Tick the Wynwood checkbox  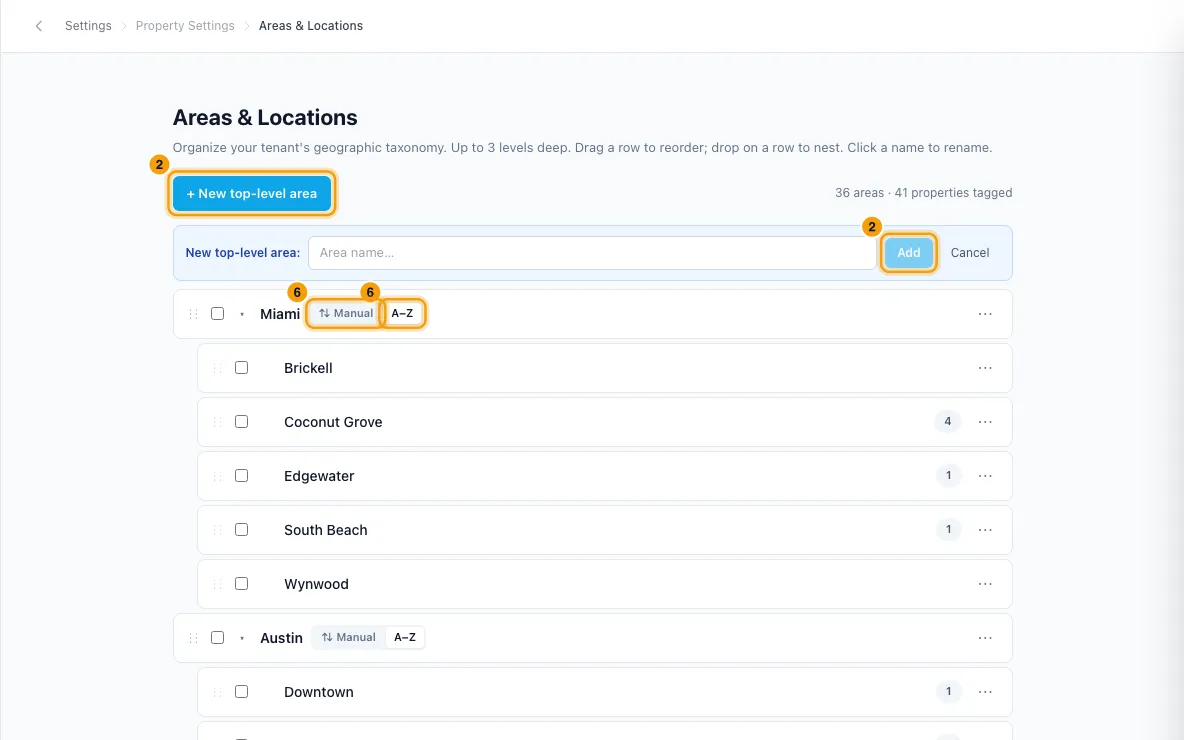(x=242, y=584)
